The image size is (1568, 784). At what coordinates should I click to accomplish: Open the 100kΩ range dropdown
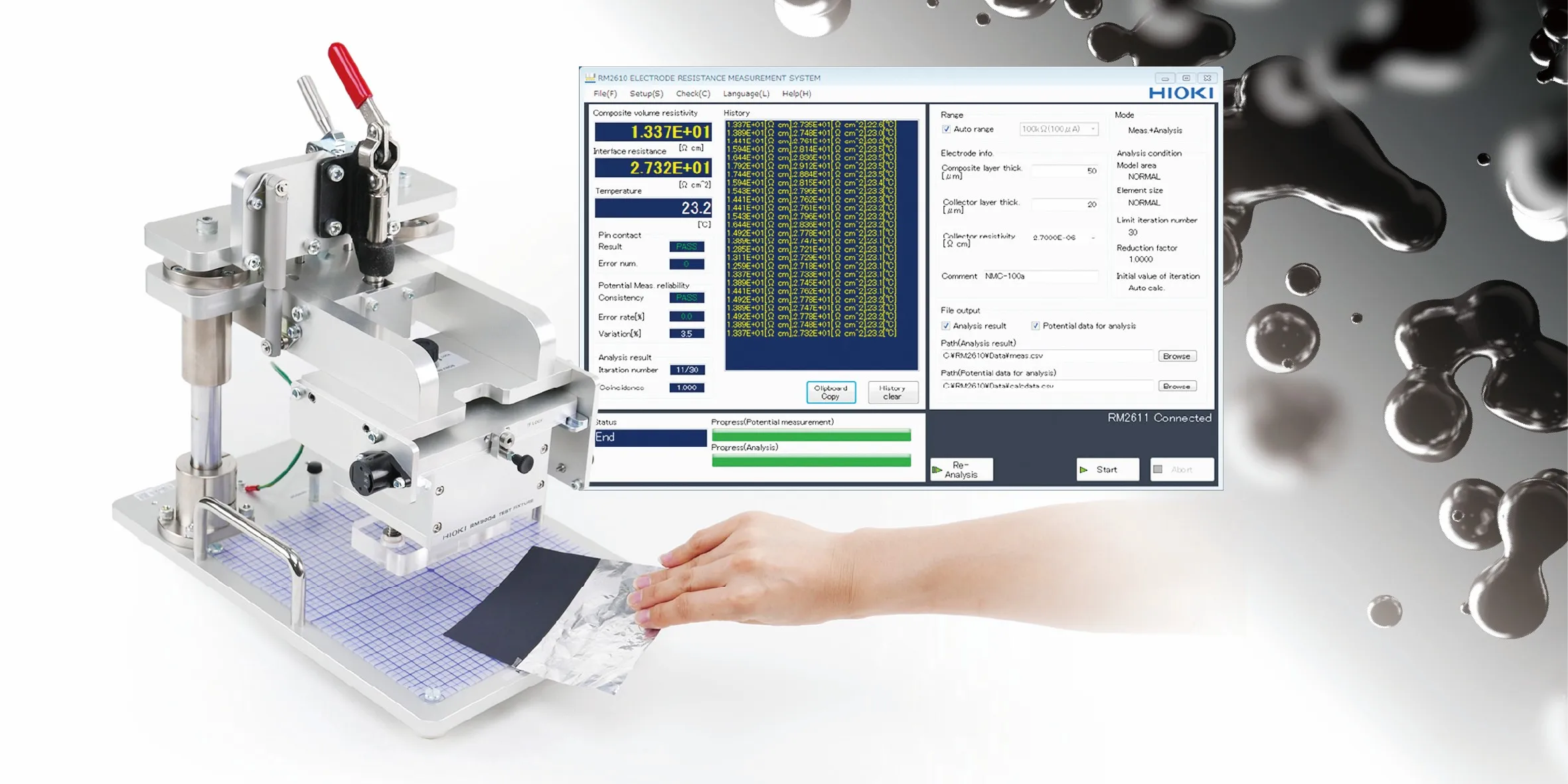coord(1059,129)
